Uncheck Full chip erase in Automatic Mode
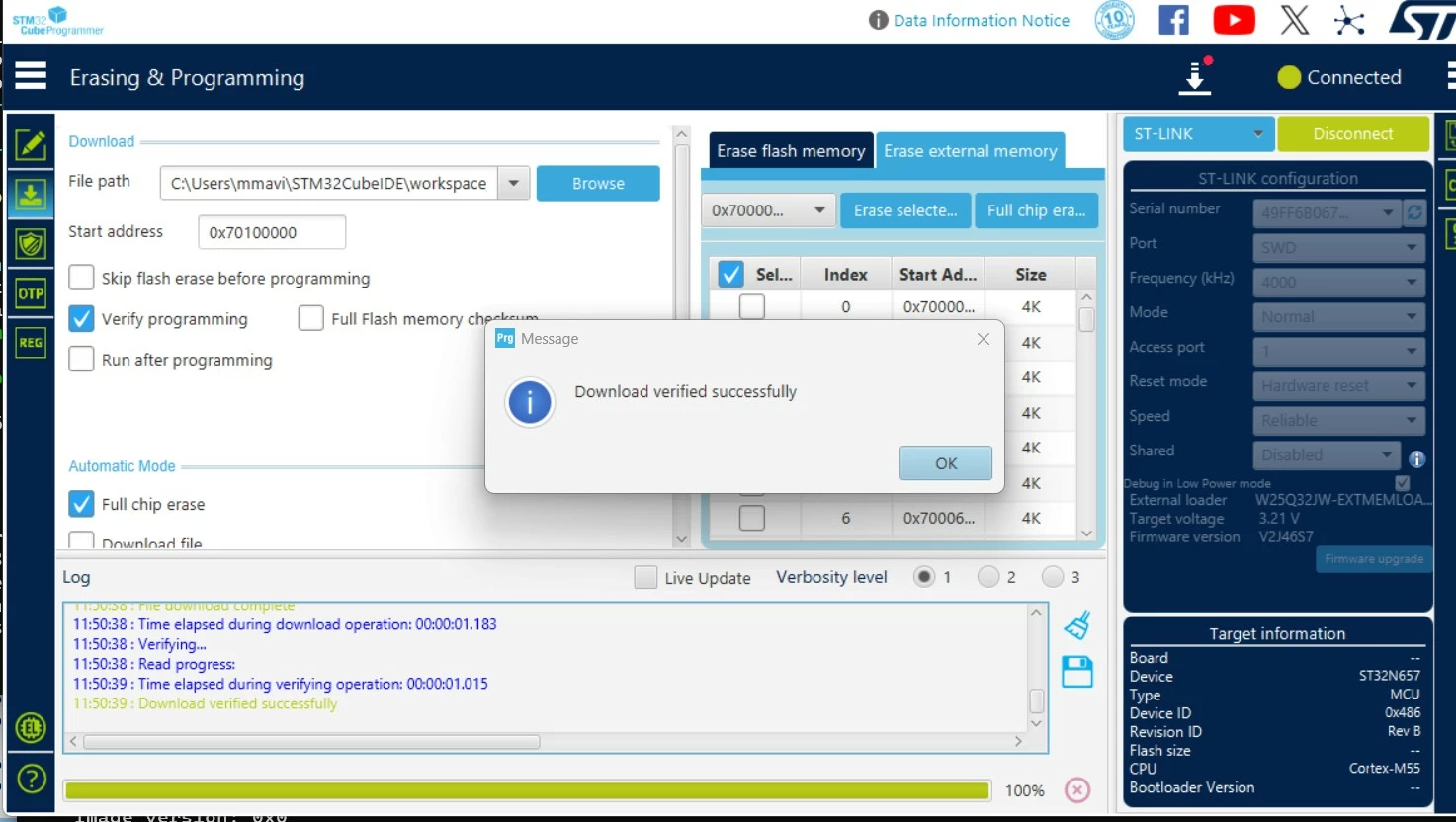 (x=81, y=504)
